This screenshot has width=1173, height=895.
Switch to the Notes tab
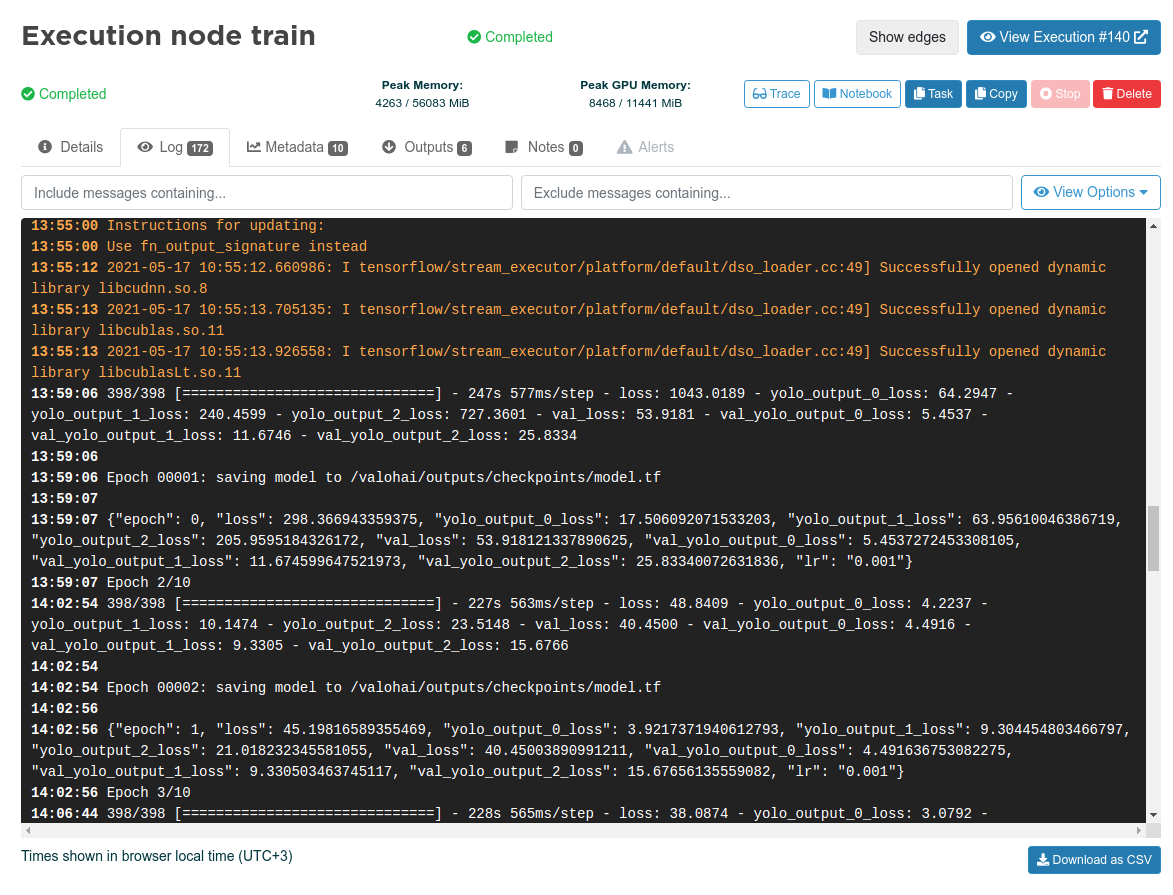tap(544, 147)
